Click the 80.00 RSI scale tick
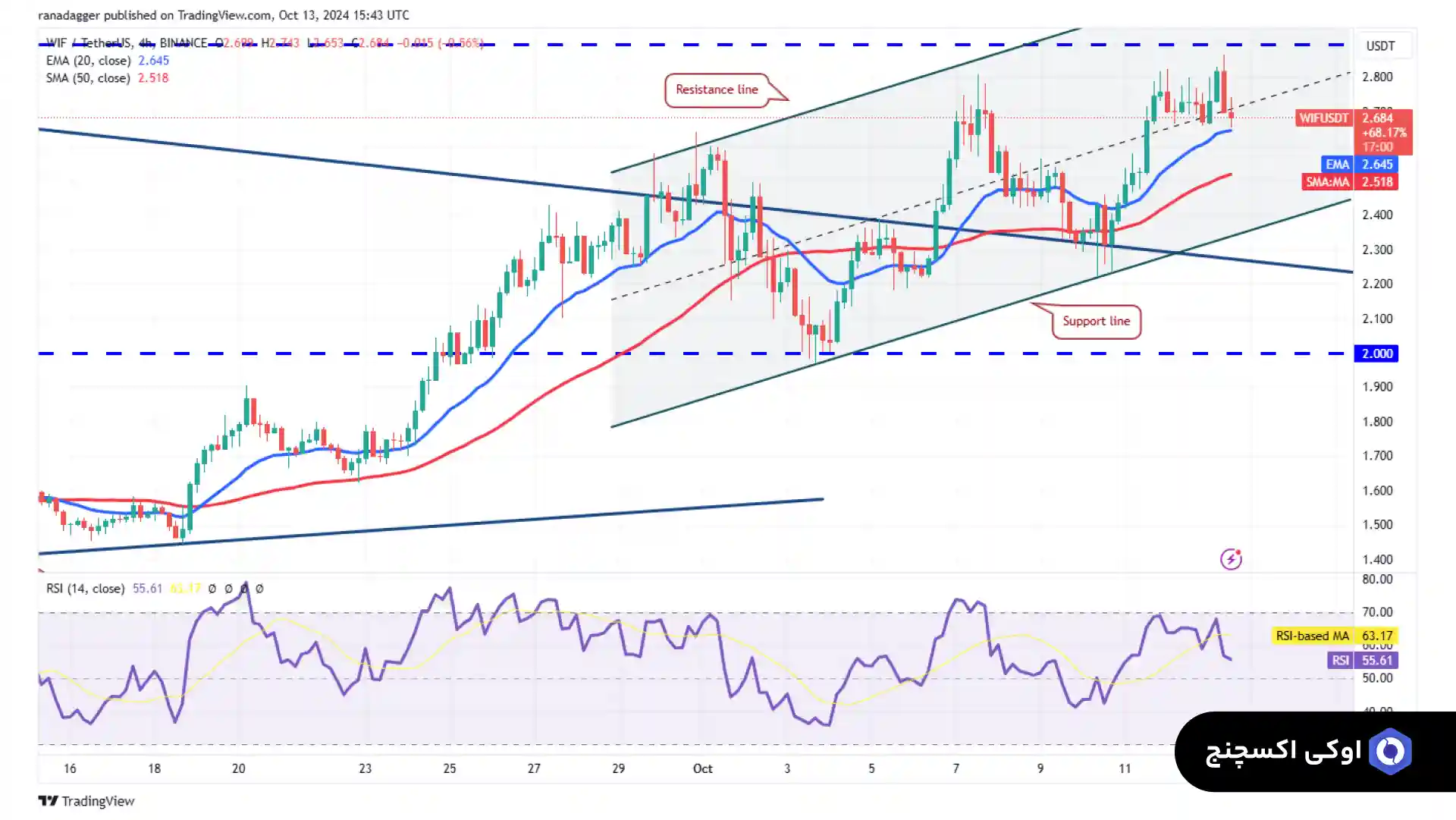The image size is (1456, 820). click(1377, 580)
